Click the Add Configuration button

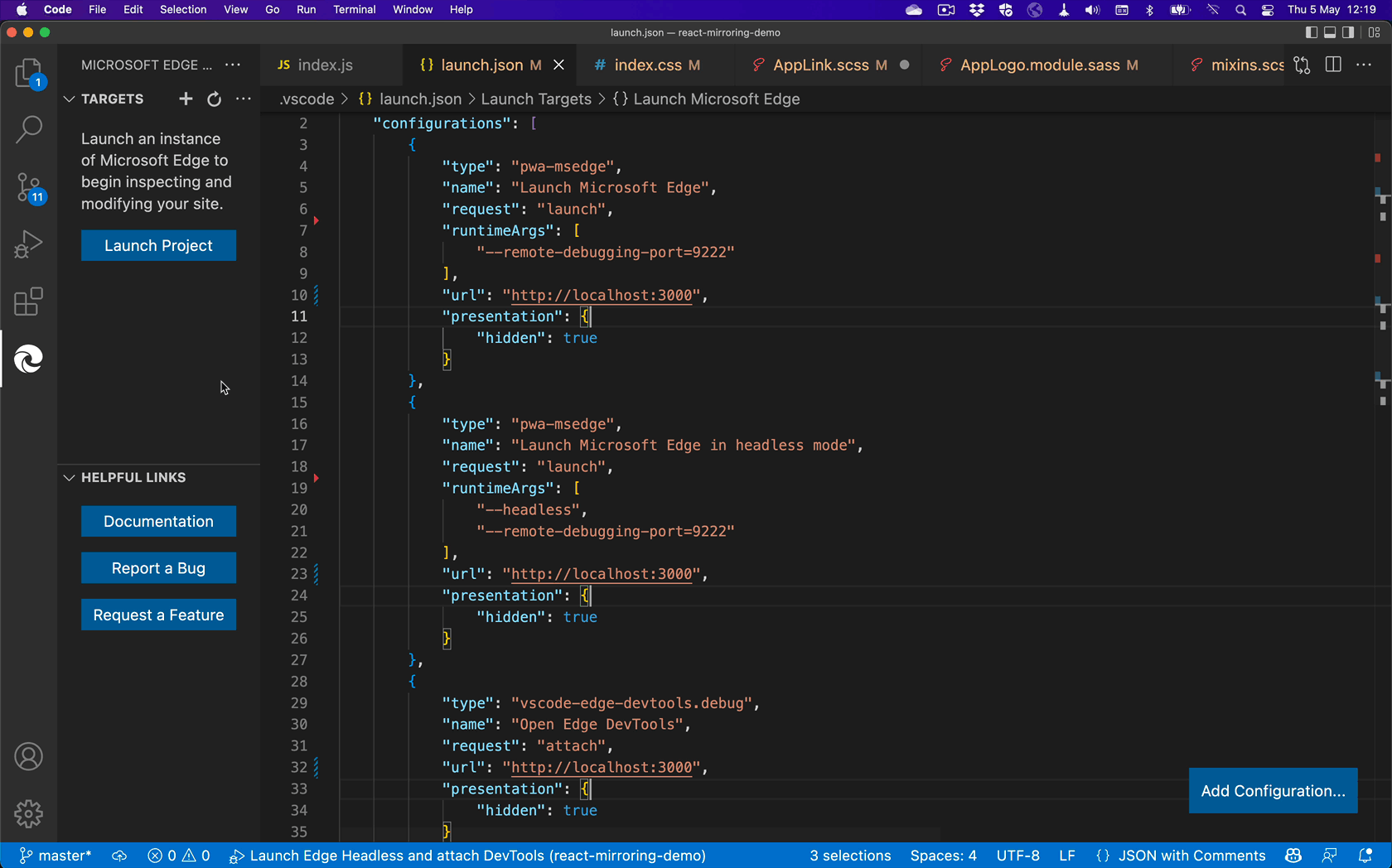[x=1273, y=791]
